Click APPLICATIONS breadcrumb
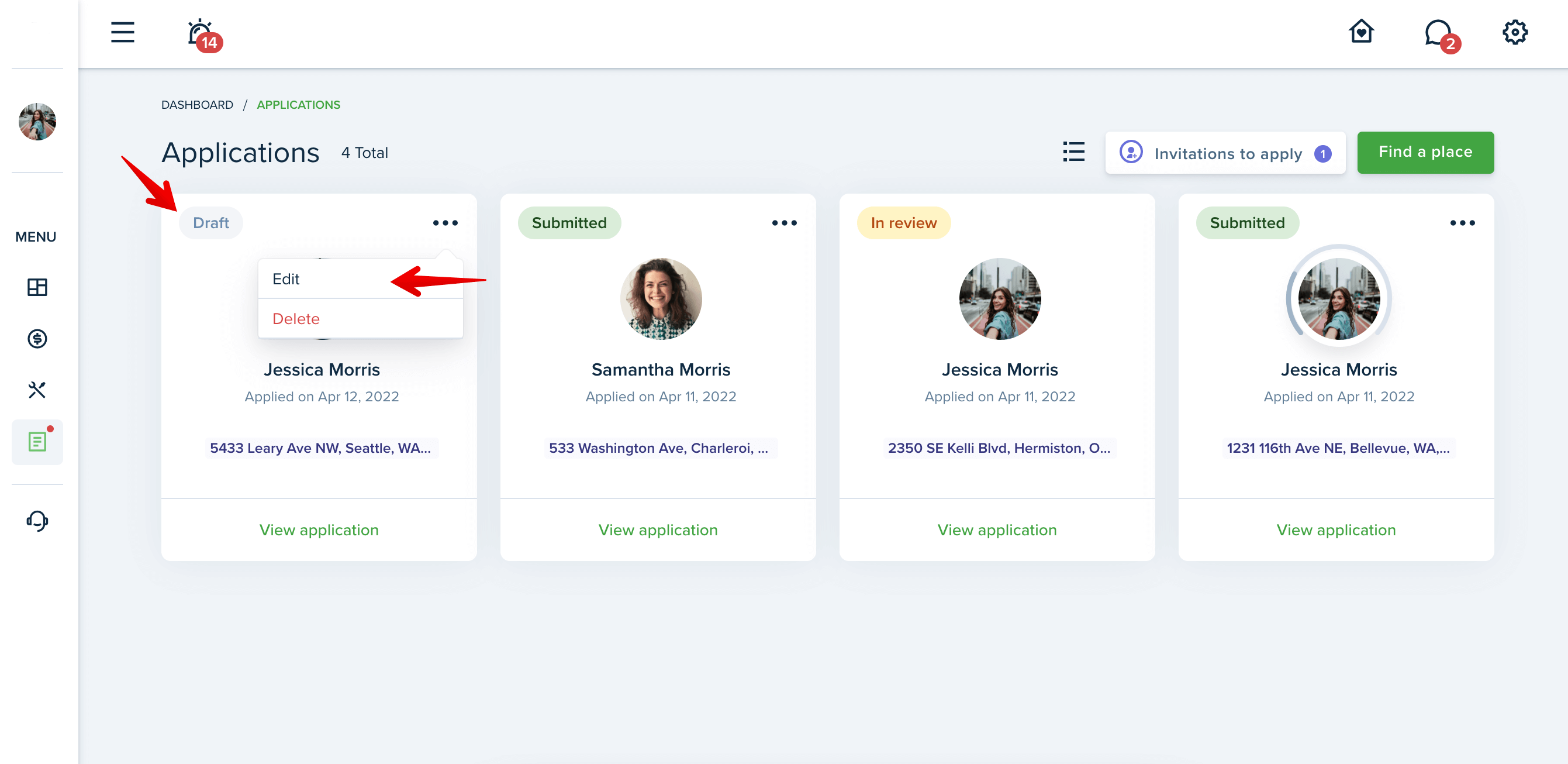Viewport: 1568px width, 764px height. (298, 105)
